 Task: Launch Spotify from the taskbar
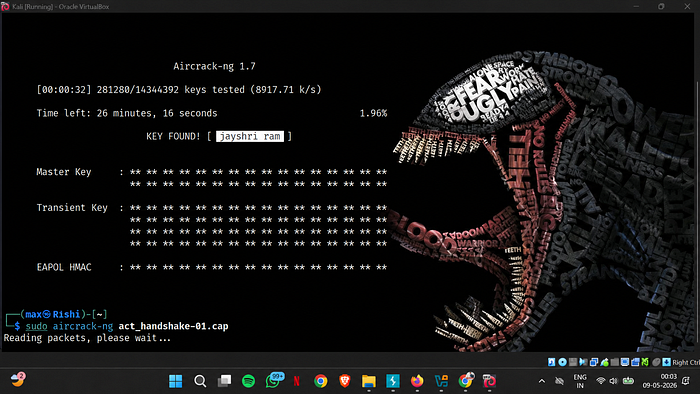[248, 381]
